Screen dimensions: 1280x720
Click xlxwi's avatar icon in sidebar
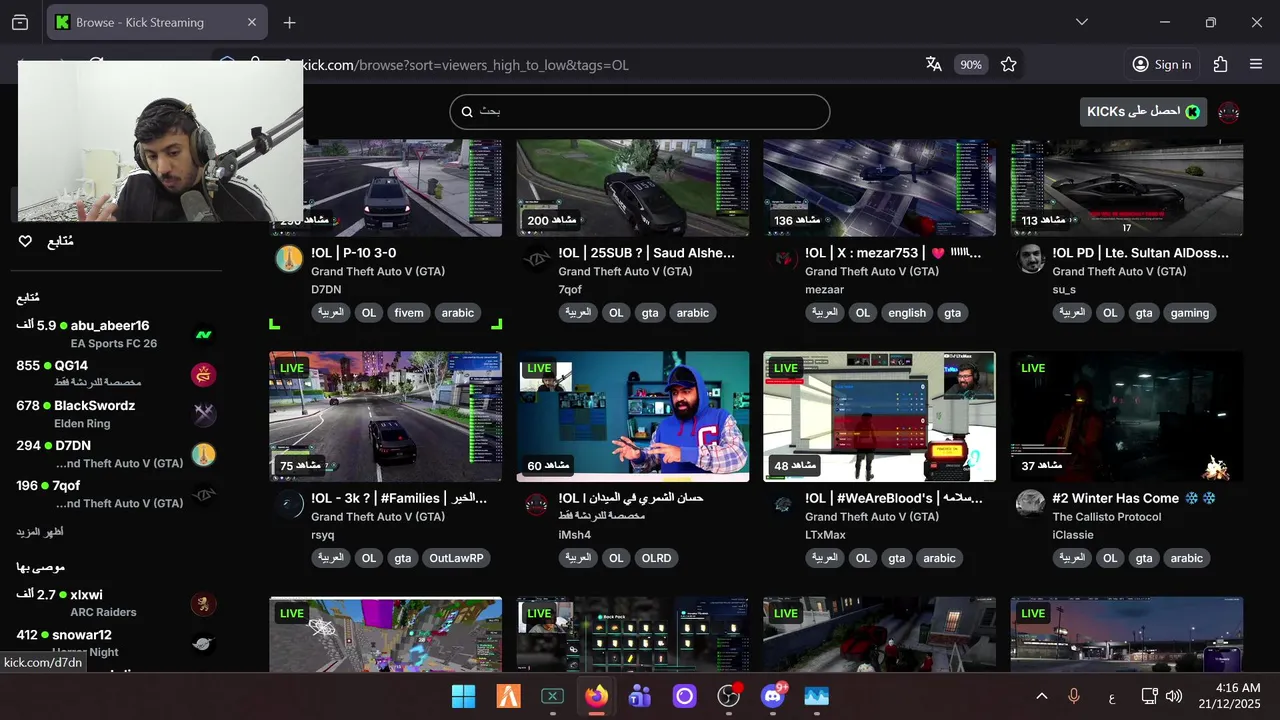(204, 604)
